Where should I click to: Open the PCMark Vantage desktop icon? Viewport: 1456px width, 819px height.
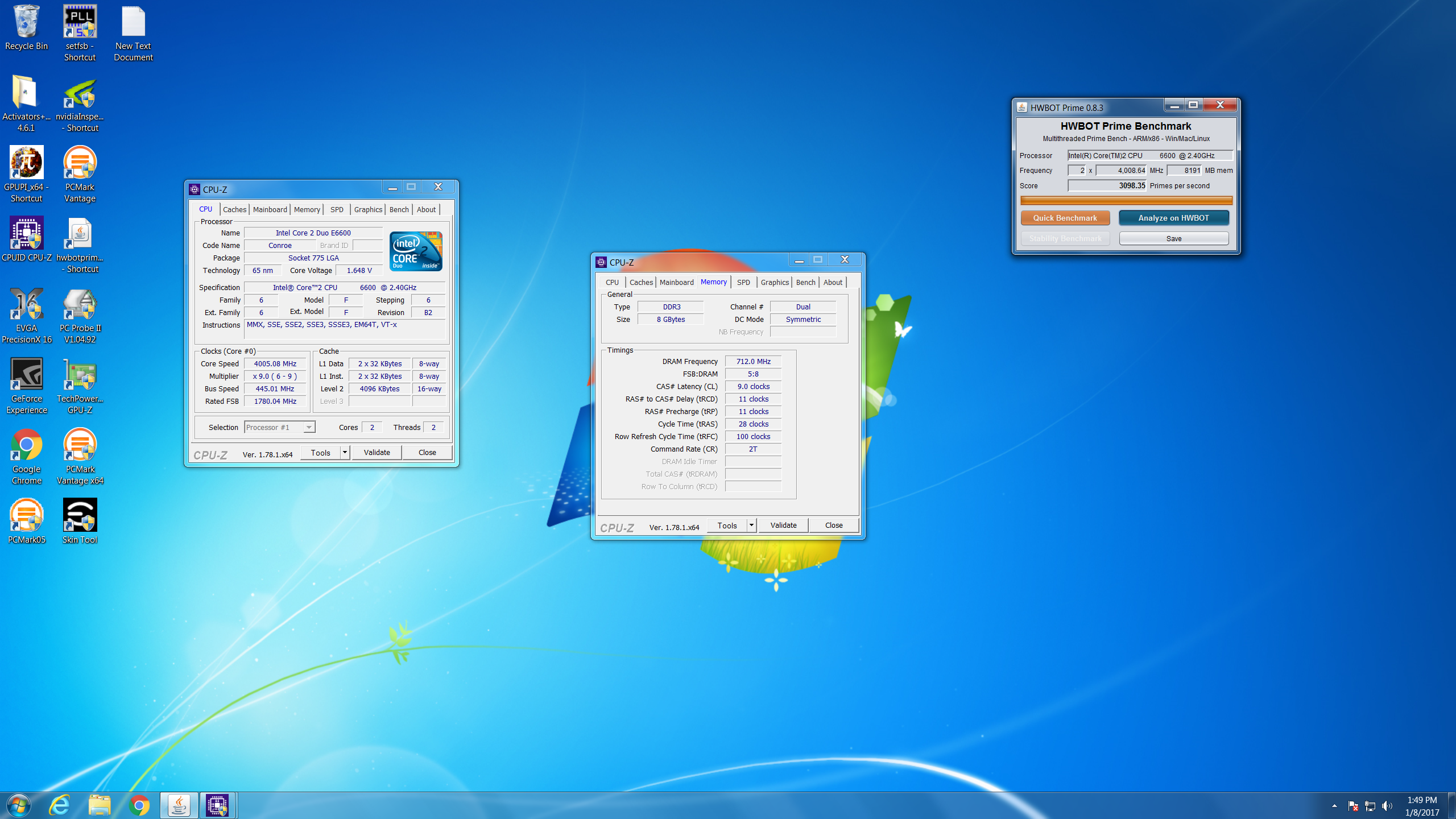point(80,174)
